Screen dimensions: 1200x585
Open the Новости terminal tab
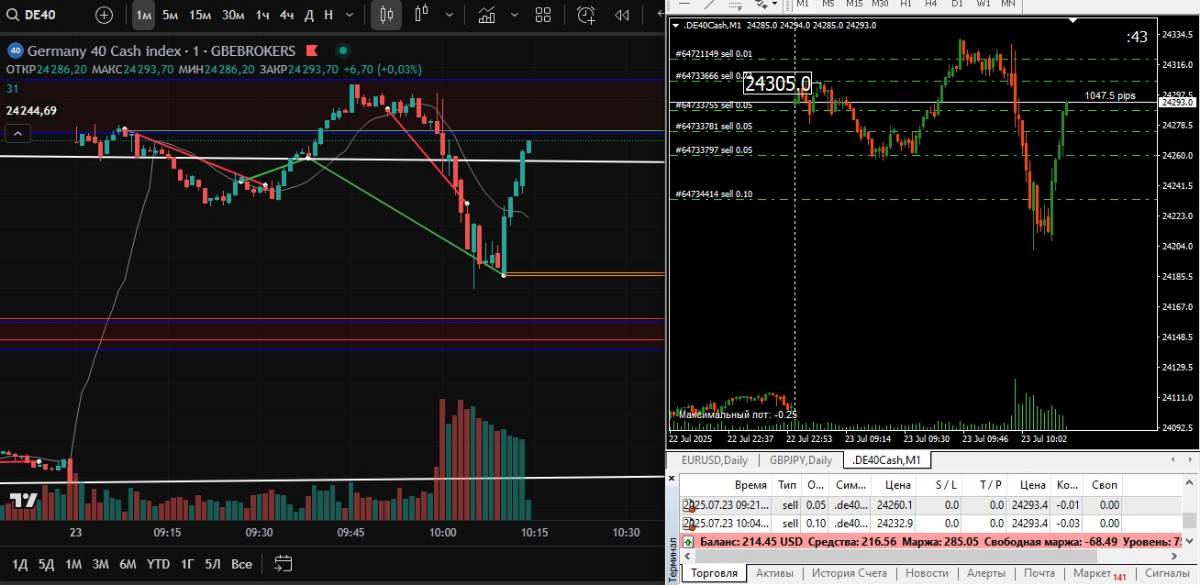[927, 574]
